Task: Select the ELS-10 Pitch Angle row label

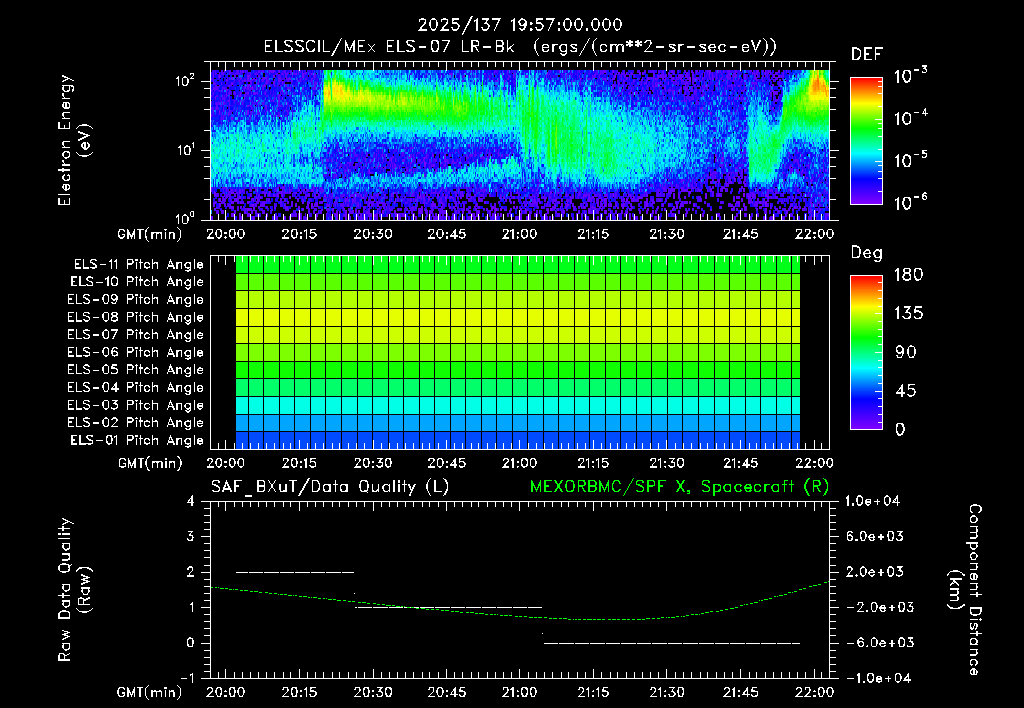Action: click(x=137, y=282)
